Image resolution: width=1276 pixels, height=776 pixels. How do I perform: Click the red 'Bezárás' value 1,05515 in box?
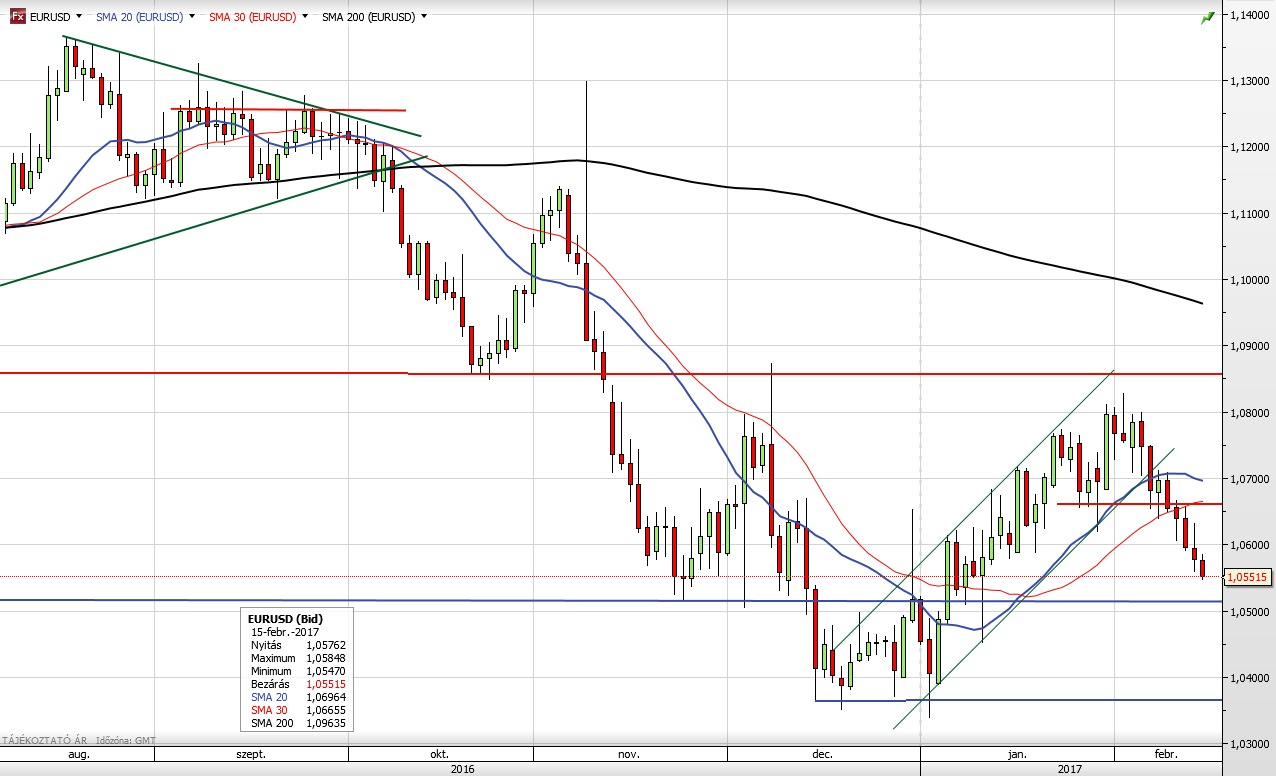pyautogui.click(x=325, y=684)
